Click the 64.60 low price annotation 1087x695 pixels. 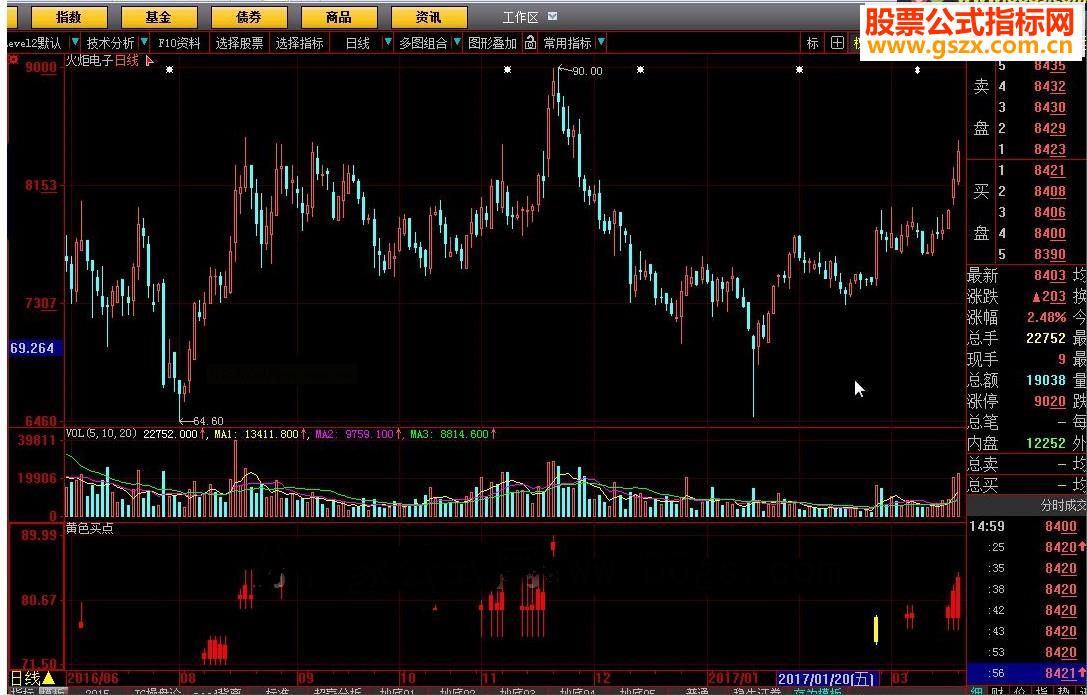(x=208, y=421)
